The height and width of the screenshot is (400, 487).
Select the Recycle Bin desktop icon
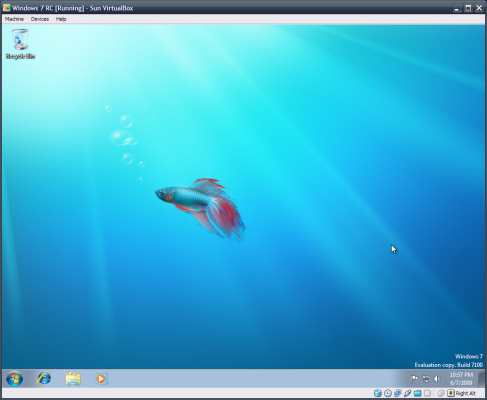point(20,44)
